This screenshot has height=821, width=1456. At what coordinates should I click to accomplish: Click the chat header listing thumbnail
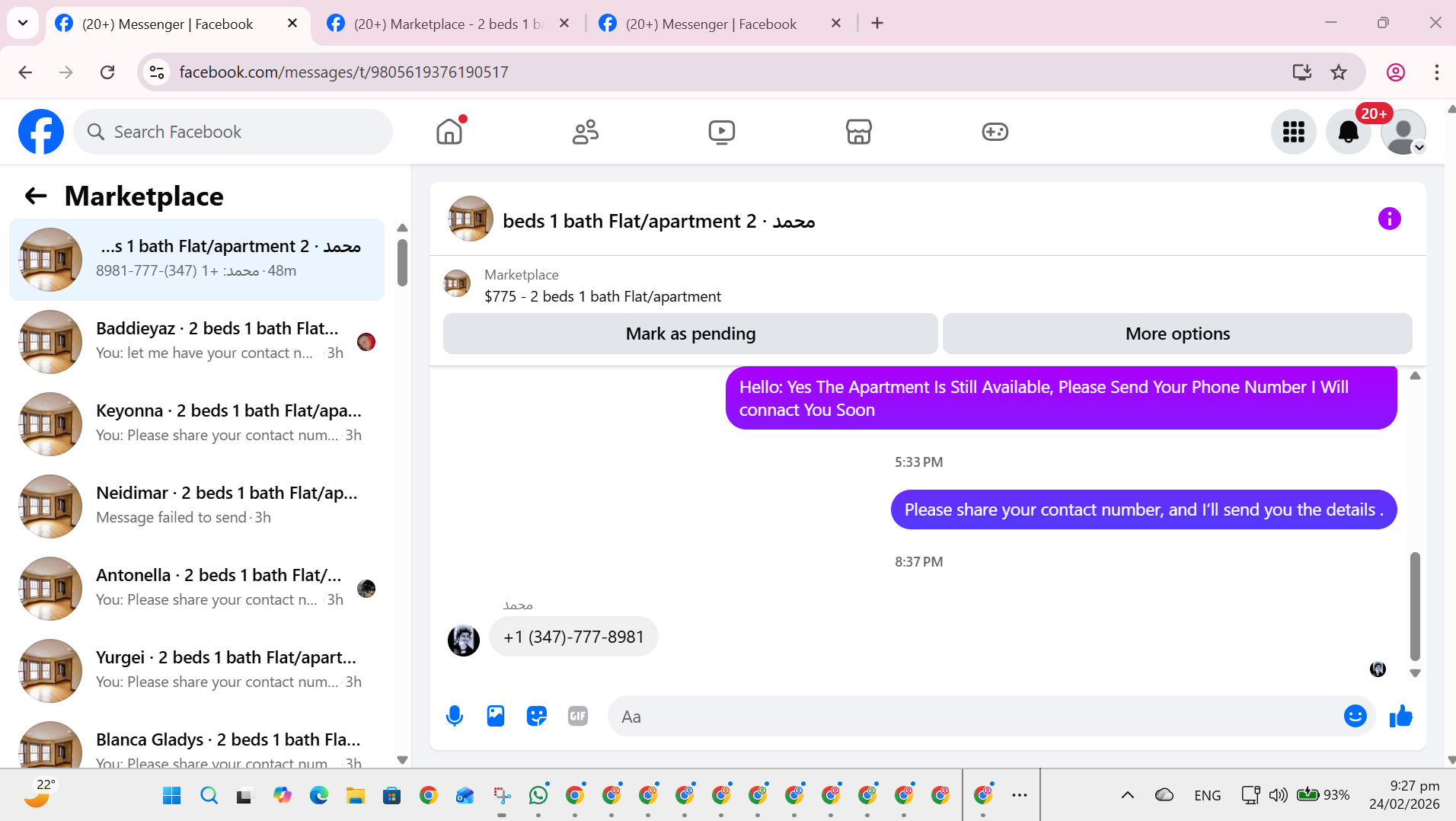click(x=470, y=219)
